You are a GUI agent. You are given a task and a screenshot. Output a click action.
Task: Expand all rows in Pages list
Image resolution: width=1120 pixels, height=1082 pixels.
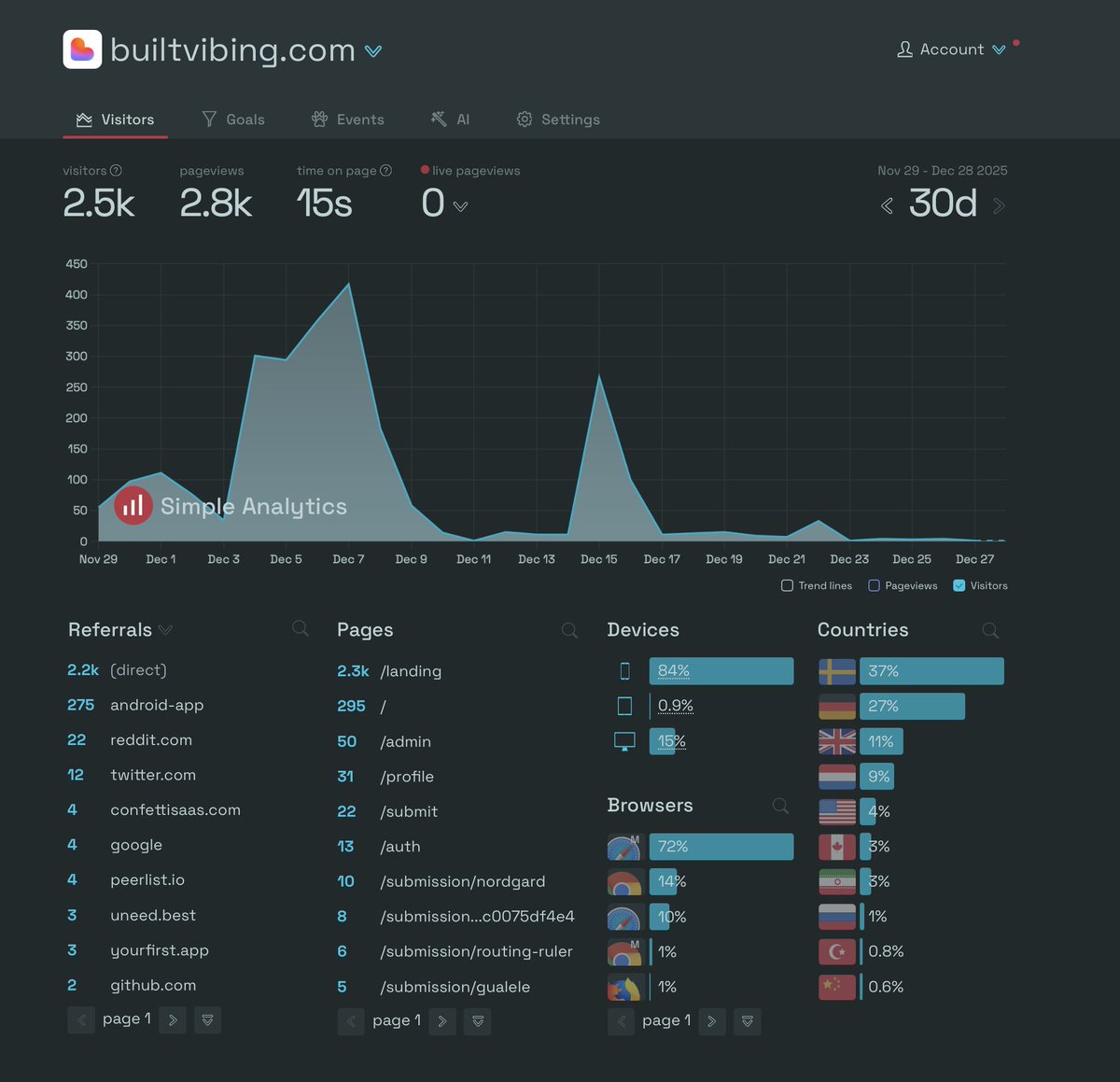pyautogui.click(x=477, y=1021)
